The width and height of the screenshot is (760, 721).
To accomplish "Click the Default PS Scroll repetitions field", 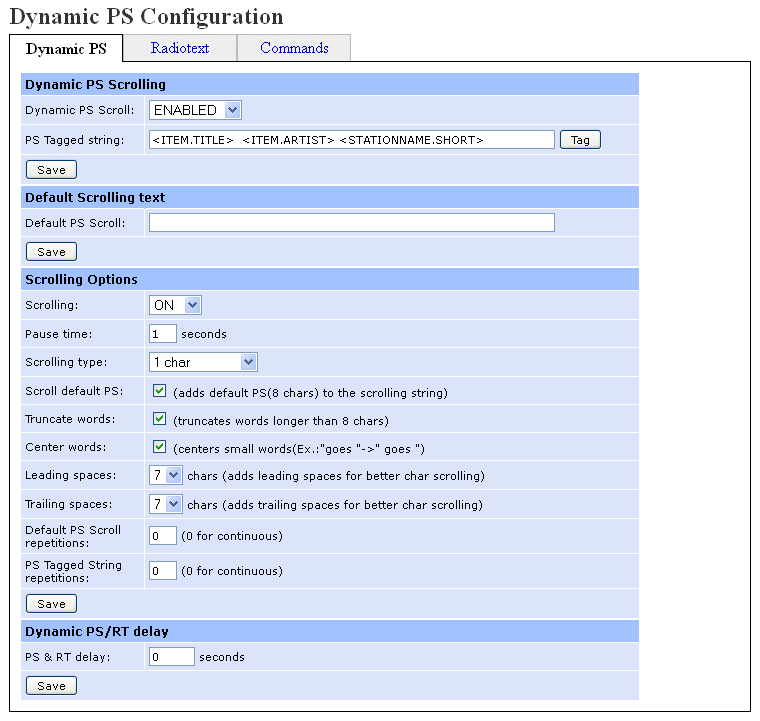I will point(162,536).
